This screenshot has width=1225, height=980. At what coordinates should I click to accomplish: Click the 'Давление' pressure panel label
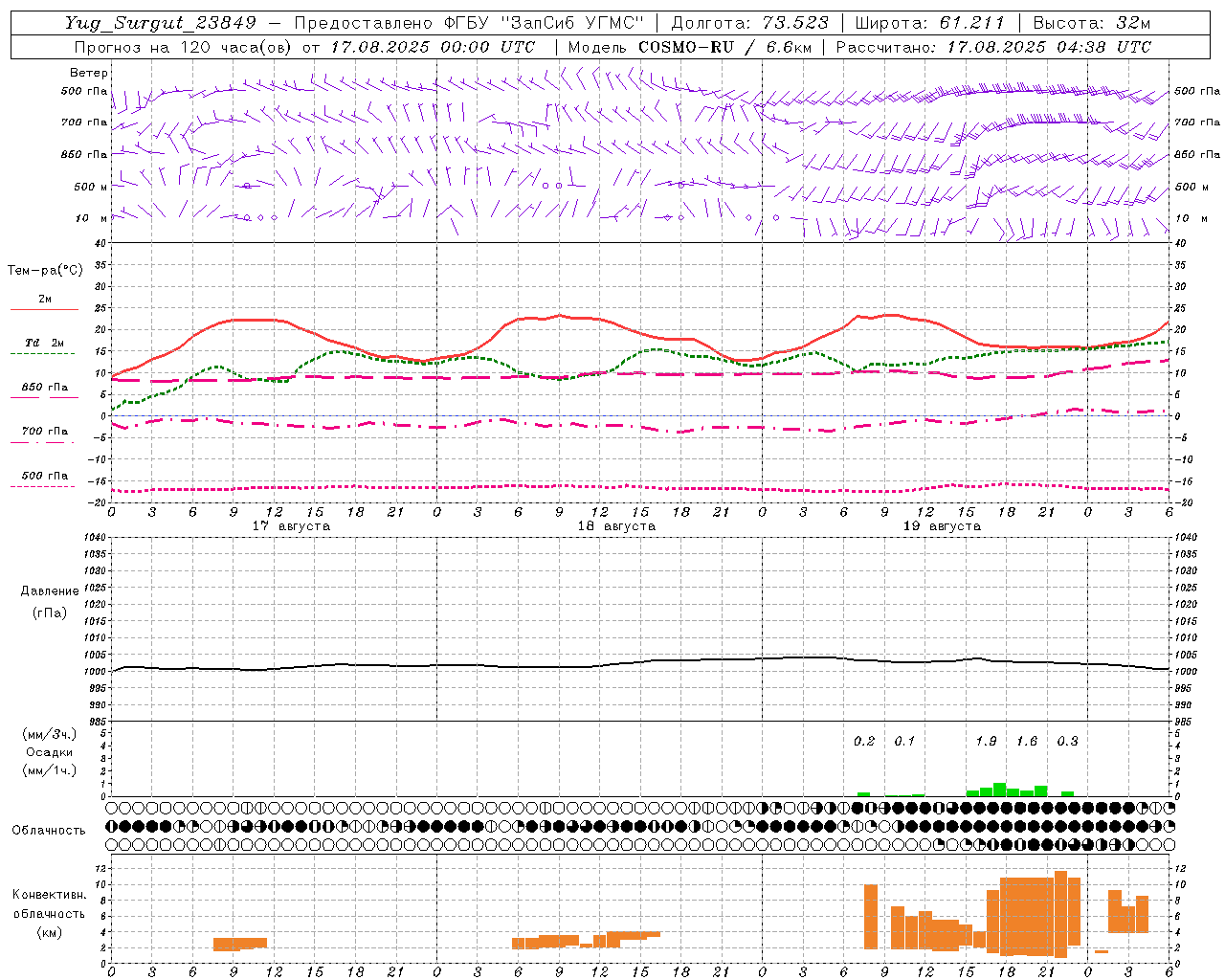(50, 591)
